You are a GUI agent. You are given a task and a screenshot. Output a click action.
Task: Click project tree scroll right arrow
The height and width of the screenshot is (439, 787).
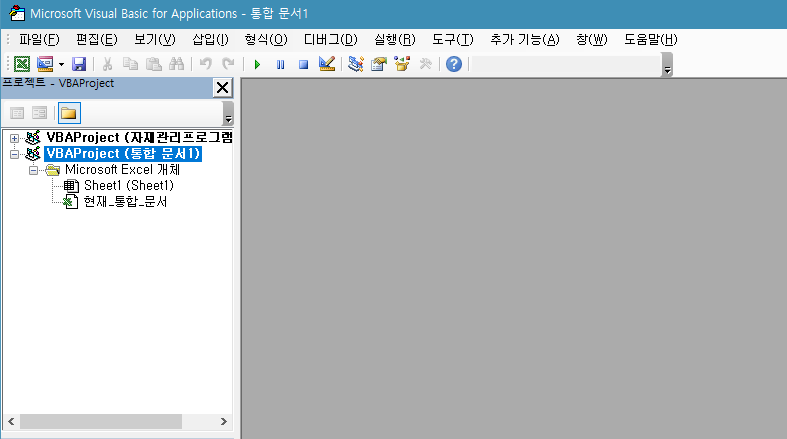(224, 421)
